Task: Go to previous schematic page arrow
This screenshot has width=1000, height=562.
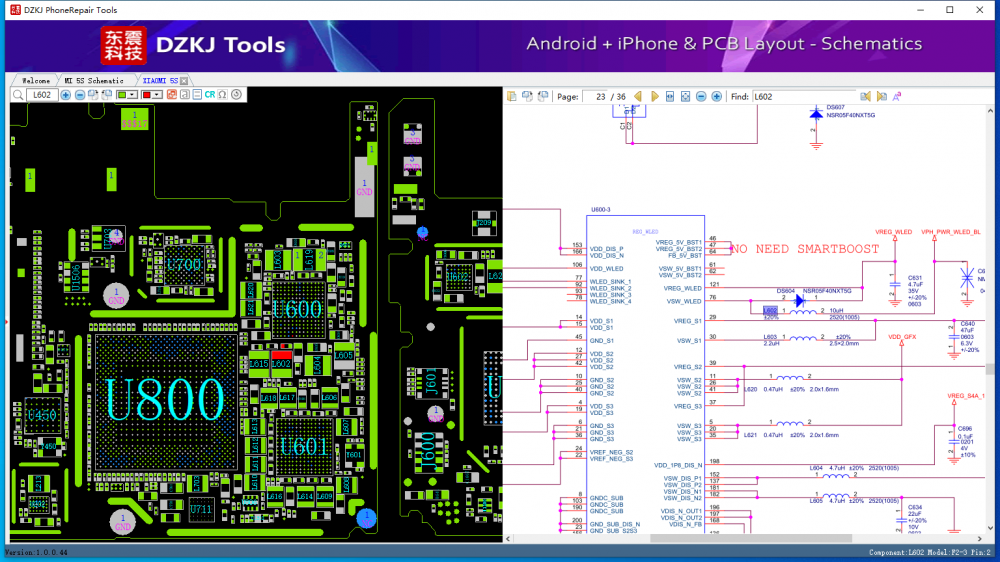Action: click(640, 97)
